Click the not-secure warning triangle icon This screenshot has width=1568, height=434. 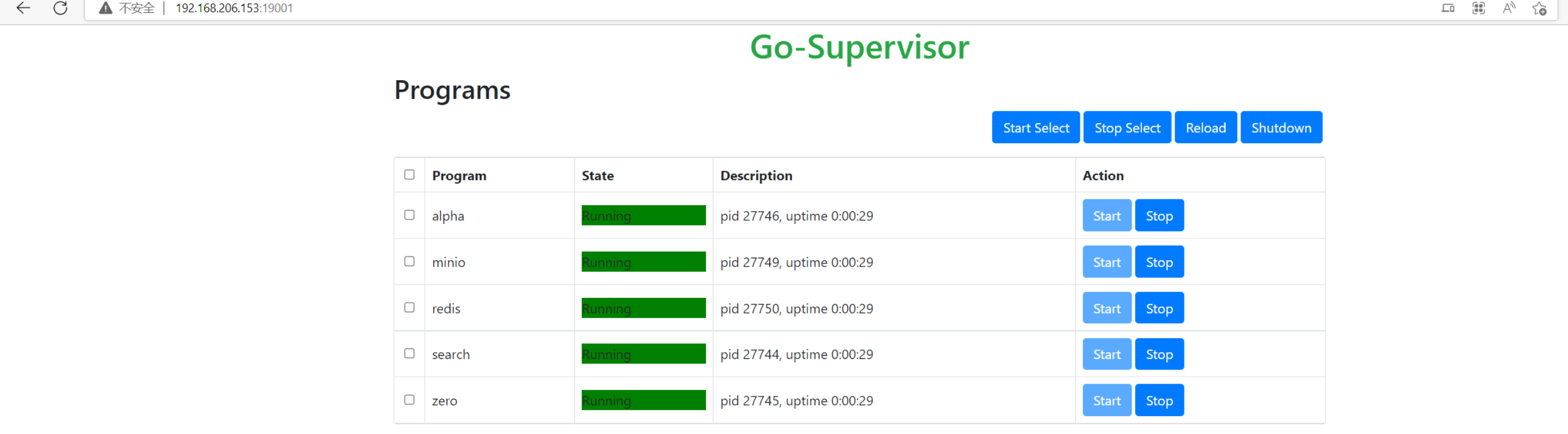pyautogui.click(x=105, y=8)
